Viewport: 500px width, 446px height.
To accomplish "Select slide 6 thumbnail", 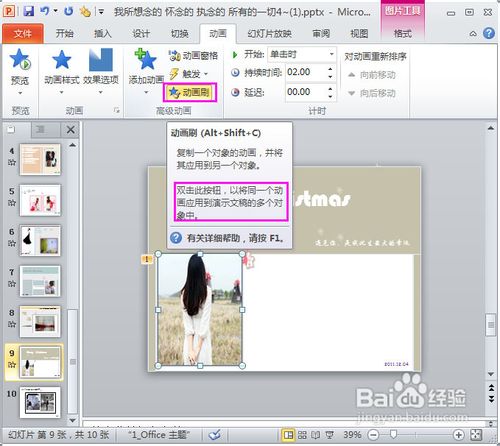I will 40,241.
